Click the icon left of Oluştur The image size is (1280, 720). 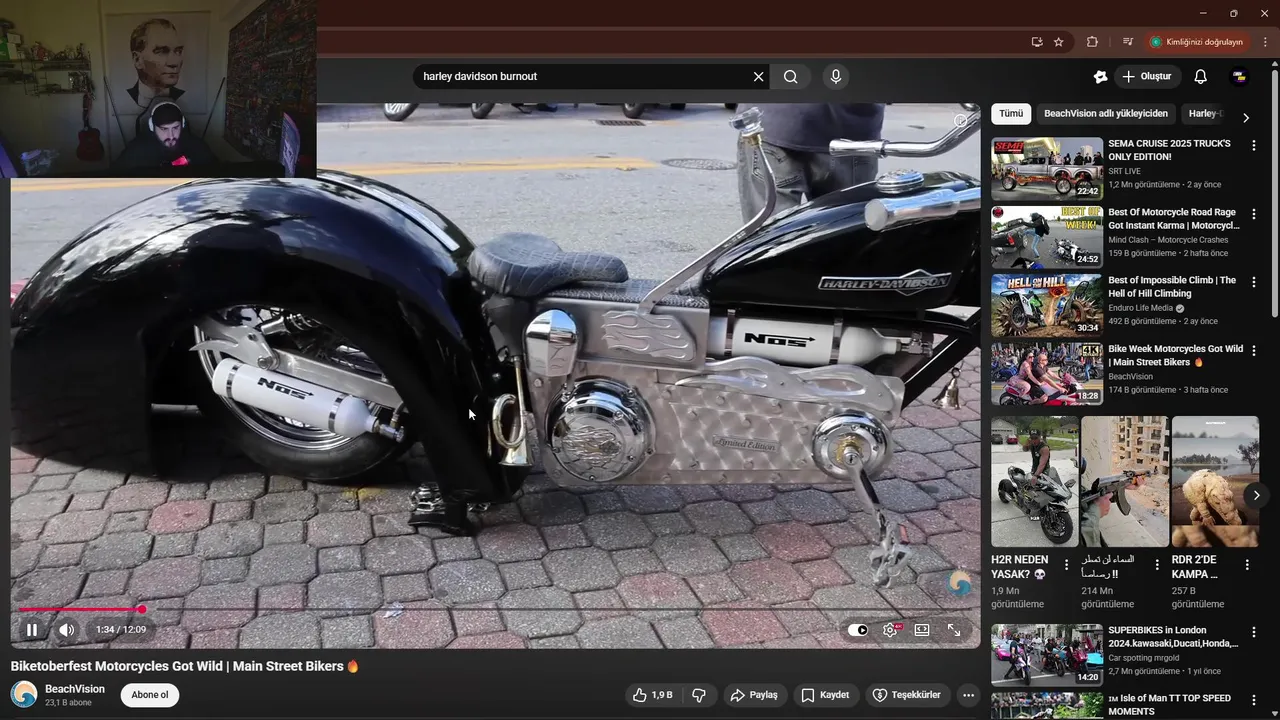(1101, 77)
